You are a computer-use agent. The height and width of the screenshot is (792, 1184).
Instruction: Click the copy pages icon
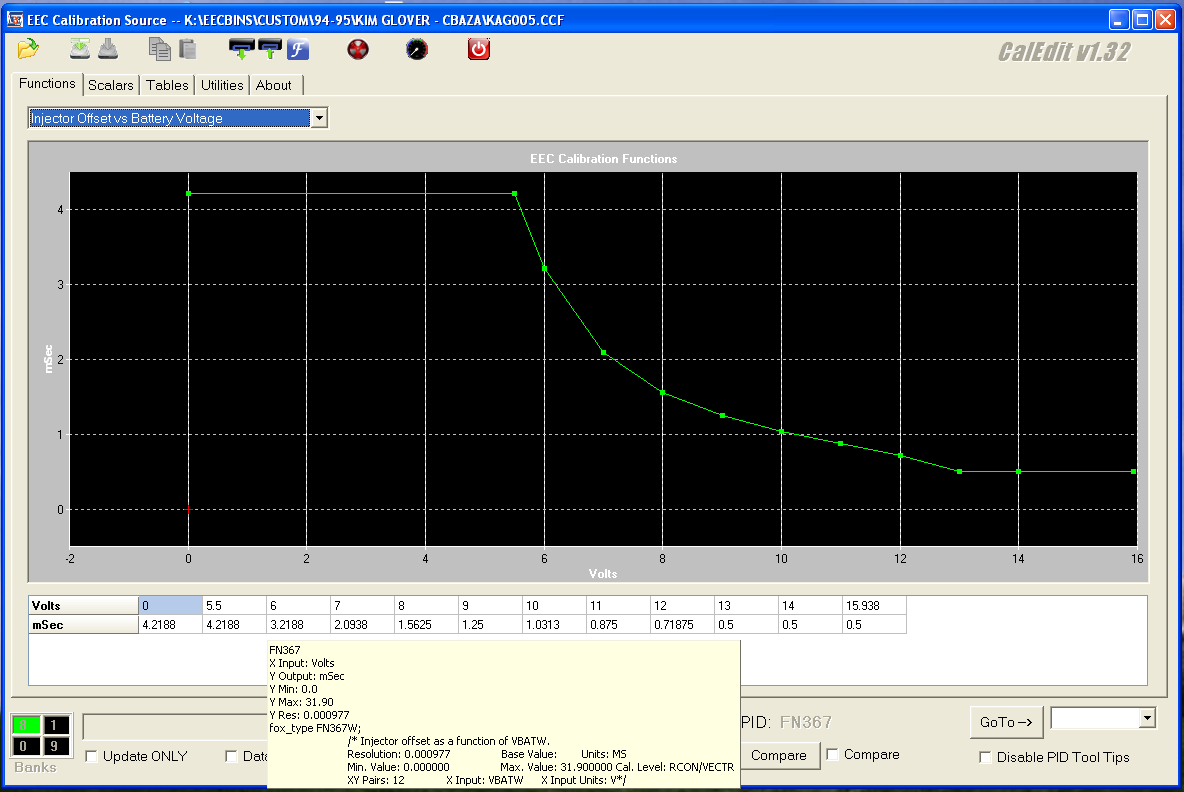coord(159,48)
